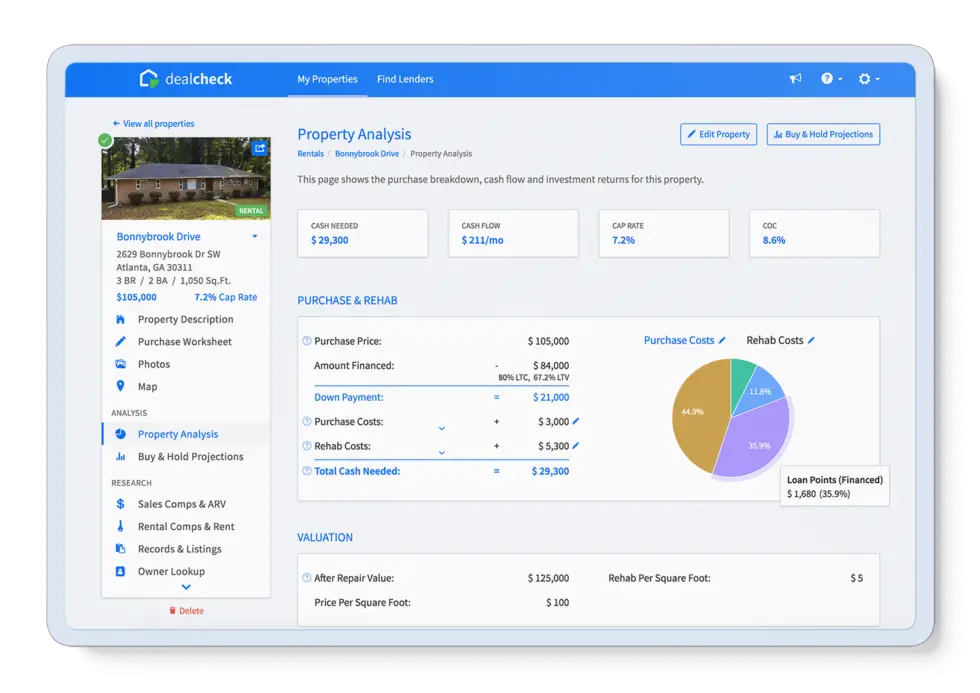Open the announcements megaphone icon
980x693 pixels.
click(x=795, y=79)
